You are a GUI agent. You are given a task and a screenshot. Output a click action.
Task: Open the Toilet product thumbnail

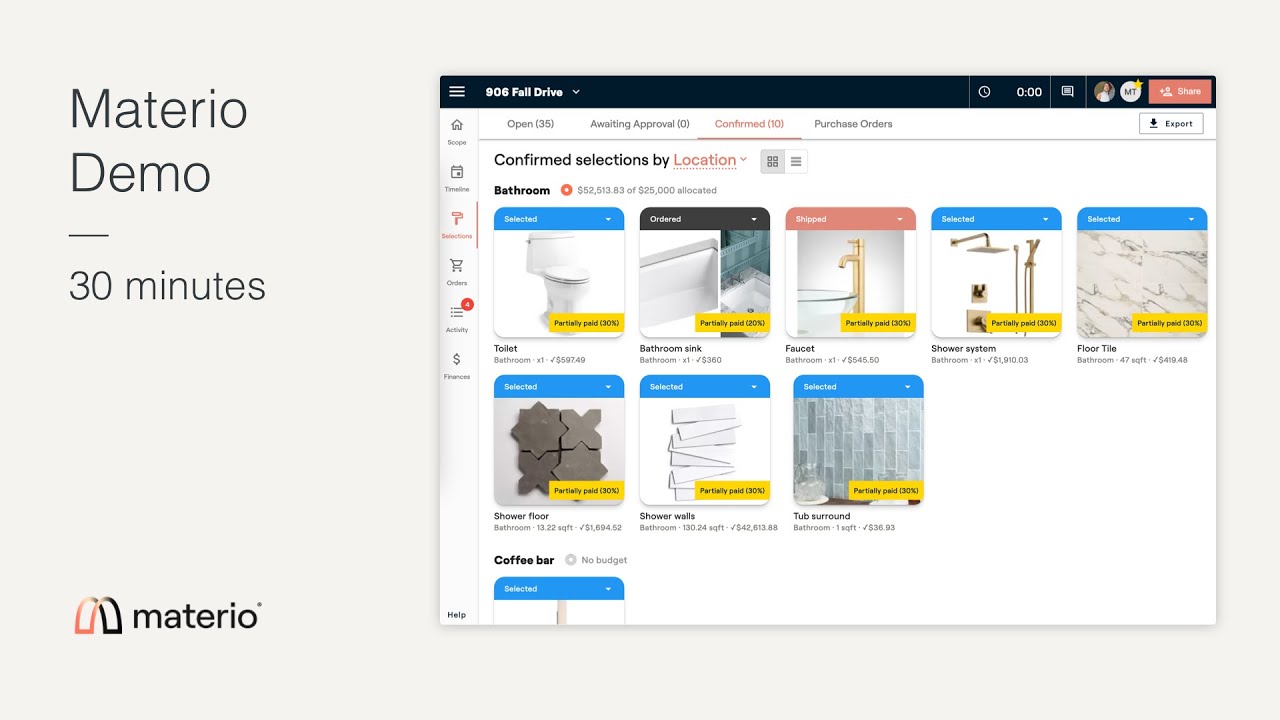click(559, 284)
